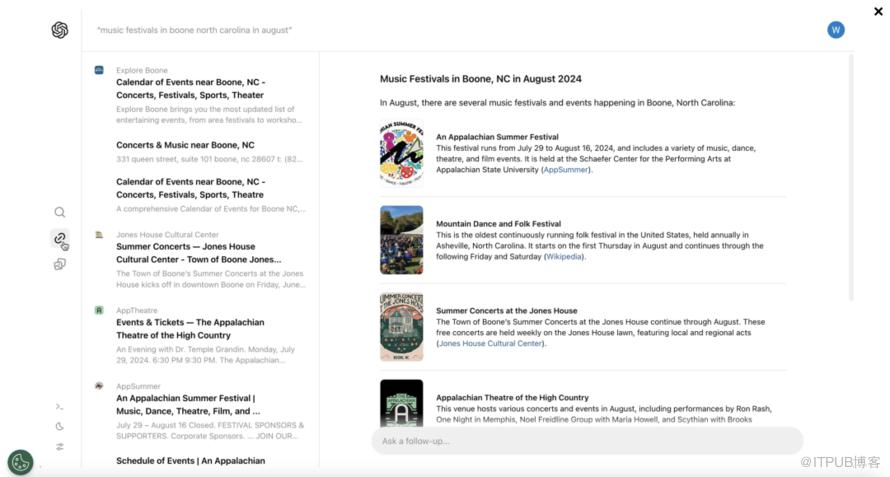
Task: Open the AppSummer citation link
Action: (566, 170)
